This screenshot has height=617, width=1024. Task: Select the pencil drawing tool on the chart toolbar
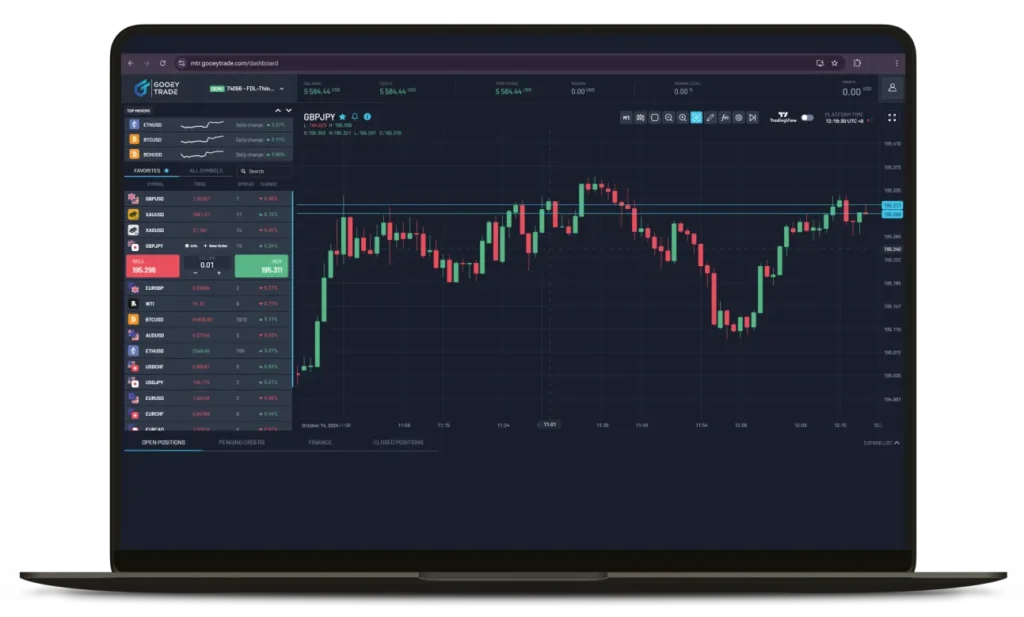(x=710, y=117)
